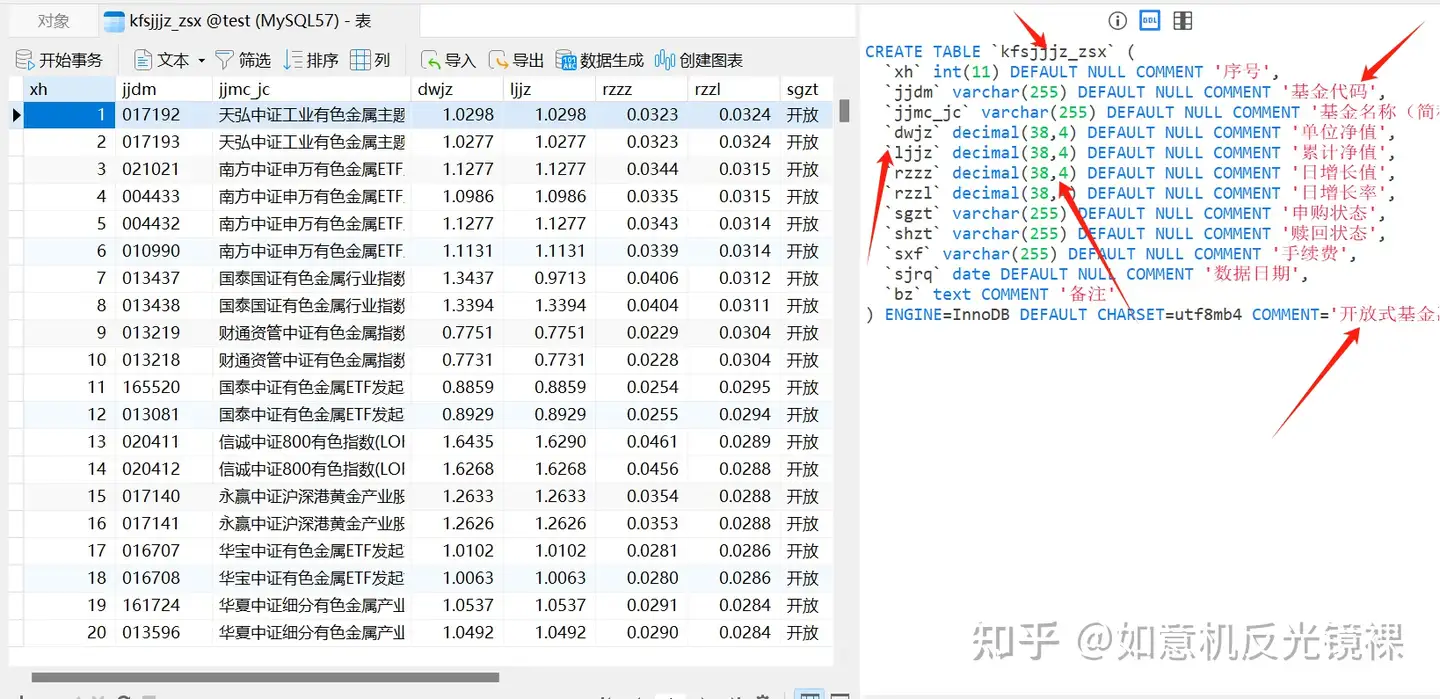Click fund name 国泰国证有色金属行业指数 in row 7
Image resolution: width=1440 pixels, height=699 pixels.
(x=312, y=278)
